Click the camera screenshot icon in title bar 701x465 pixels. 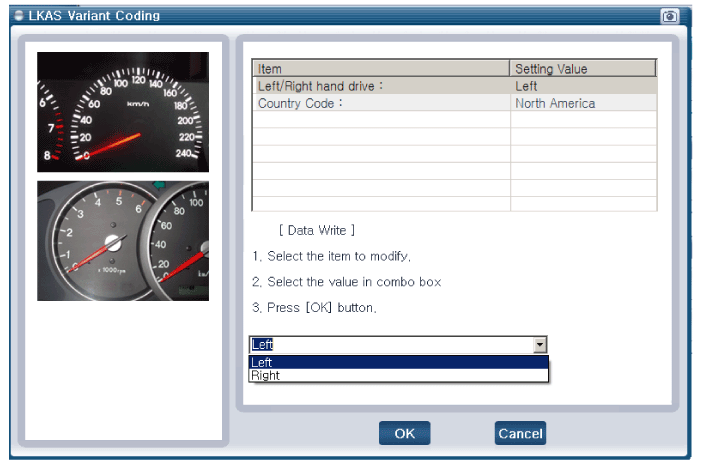[x=669, y=16]
